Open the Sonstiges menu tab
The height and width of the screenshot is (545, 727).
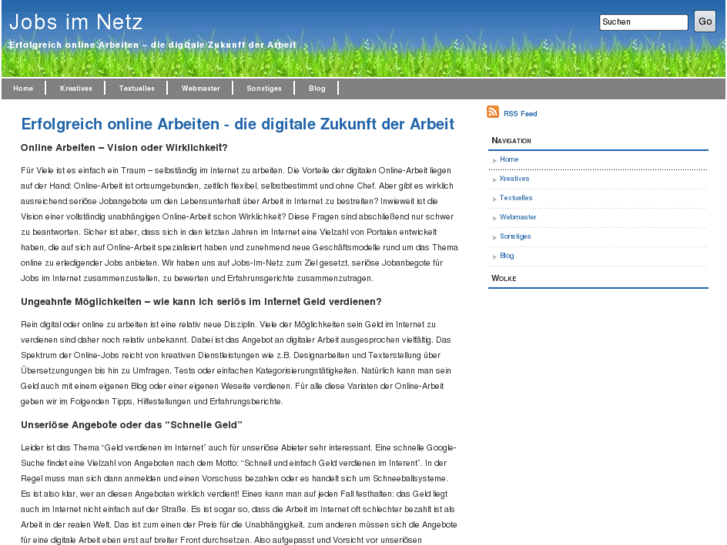(264, 88)
